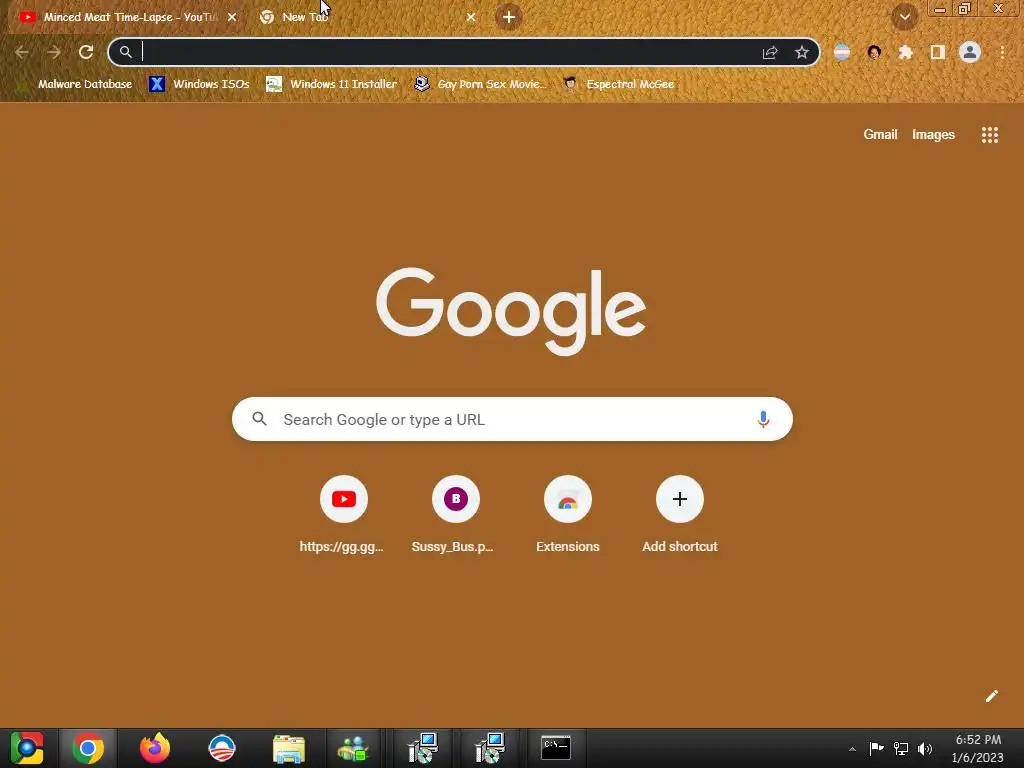Open Chrome's three-dot menu

1002,52
